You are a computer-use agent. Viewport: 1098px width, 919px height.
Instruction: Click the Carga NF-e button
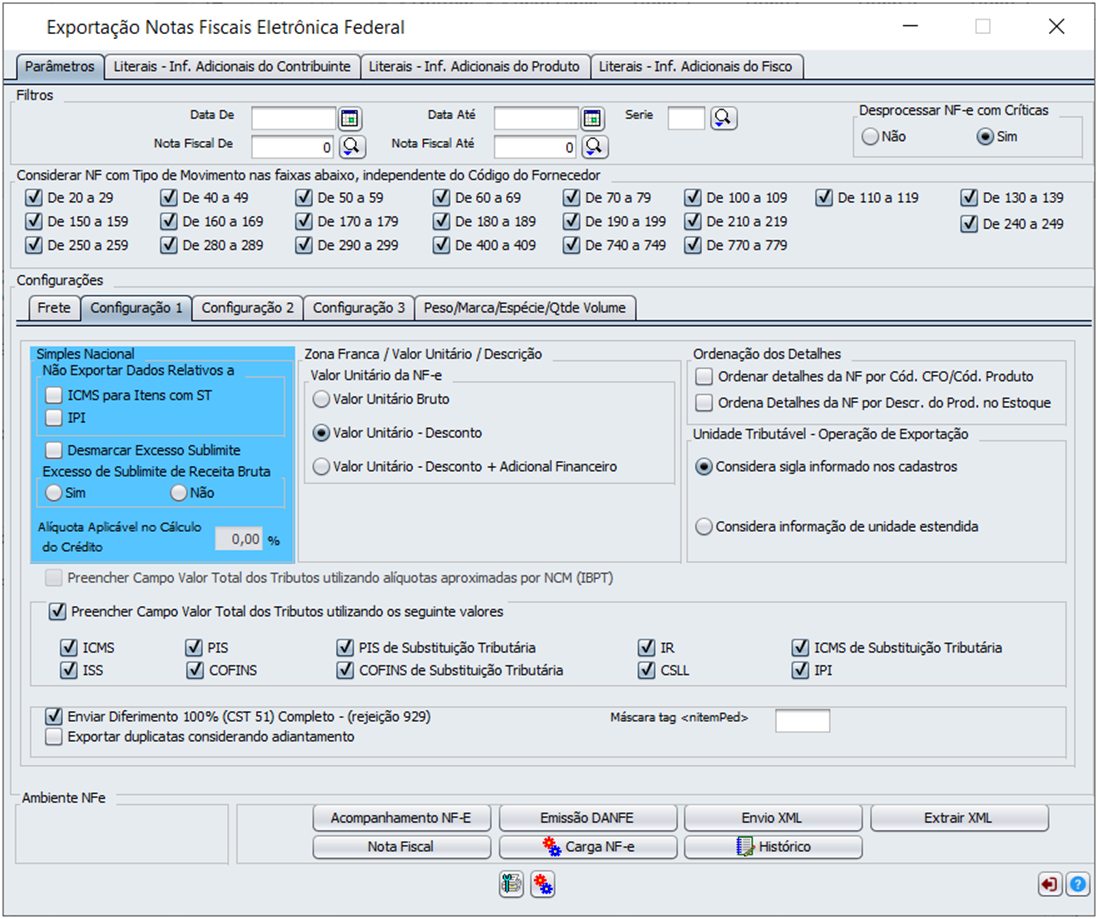click(x=587, y=847)
